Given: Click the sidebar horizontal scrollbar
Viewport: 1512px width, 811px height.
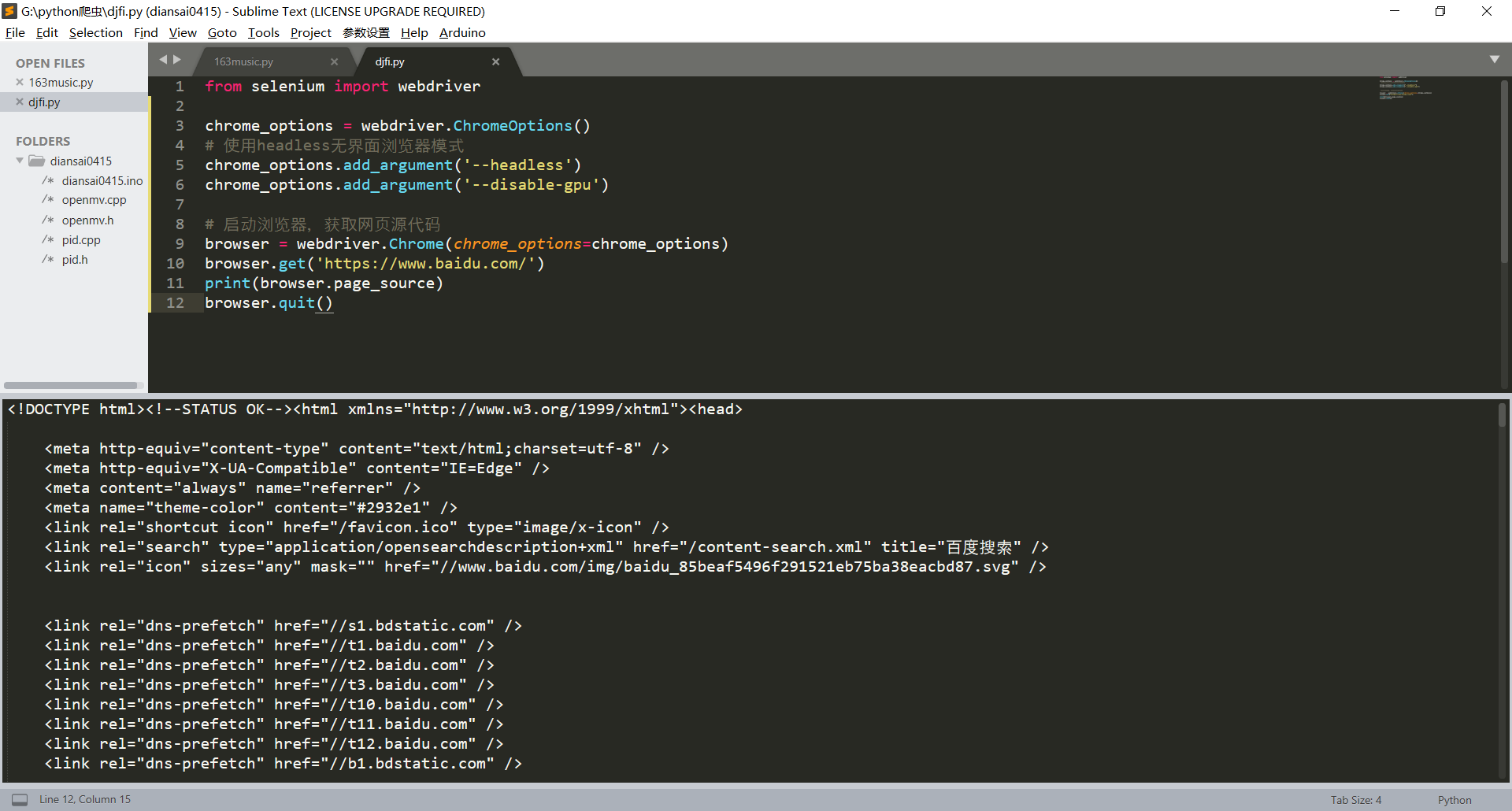Looking at the screenshot, I should (x=71, y=385).
